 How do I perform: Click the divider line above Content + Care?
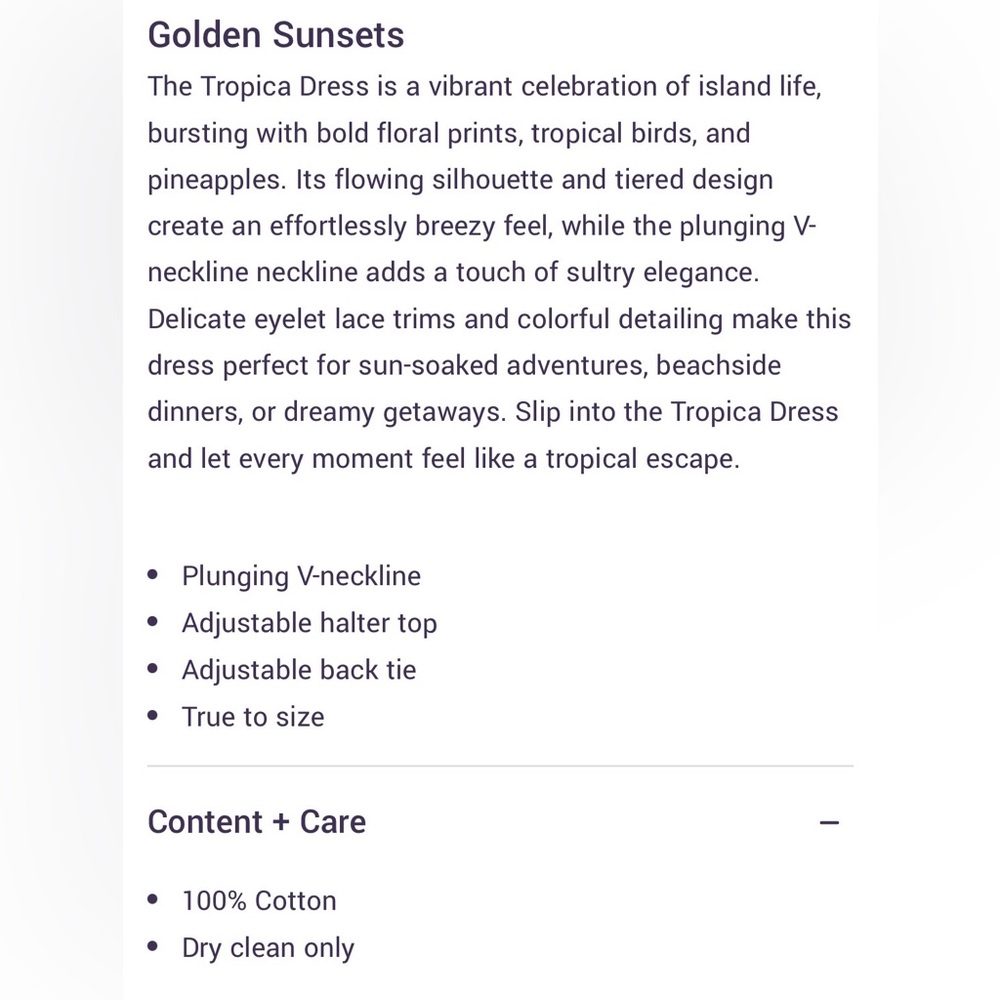tap(500, 766)
